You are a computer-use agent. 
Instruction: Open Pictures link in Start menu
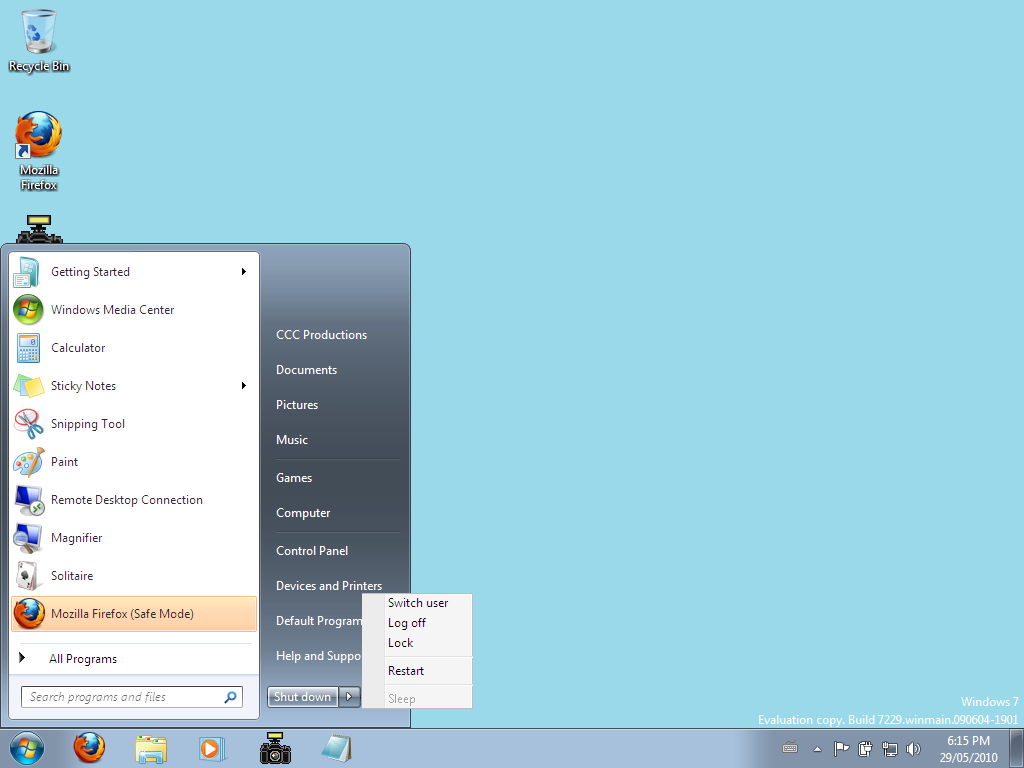point(297,405)
